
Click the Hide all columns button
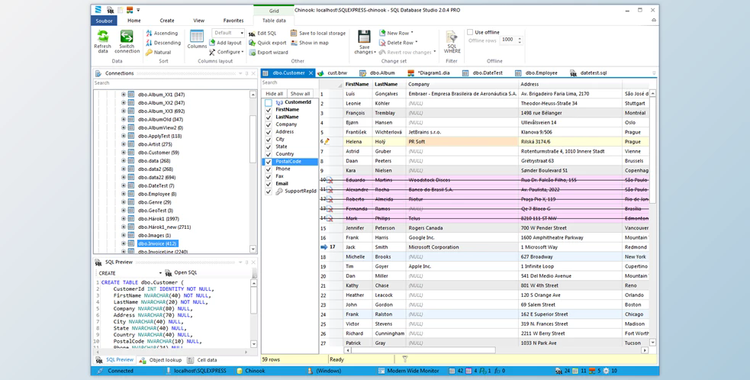(x=274, y=93)
